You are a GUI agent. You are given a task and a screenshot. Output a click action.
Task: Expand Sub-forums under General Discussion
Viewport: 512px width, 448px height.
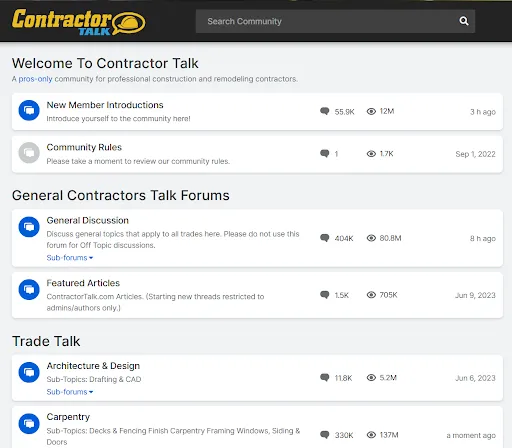click(70, 258)
